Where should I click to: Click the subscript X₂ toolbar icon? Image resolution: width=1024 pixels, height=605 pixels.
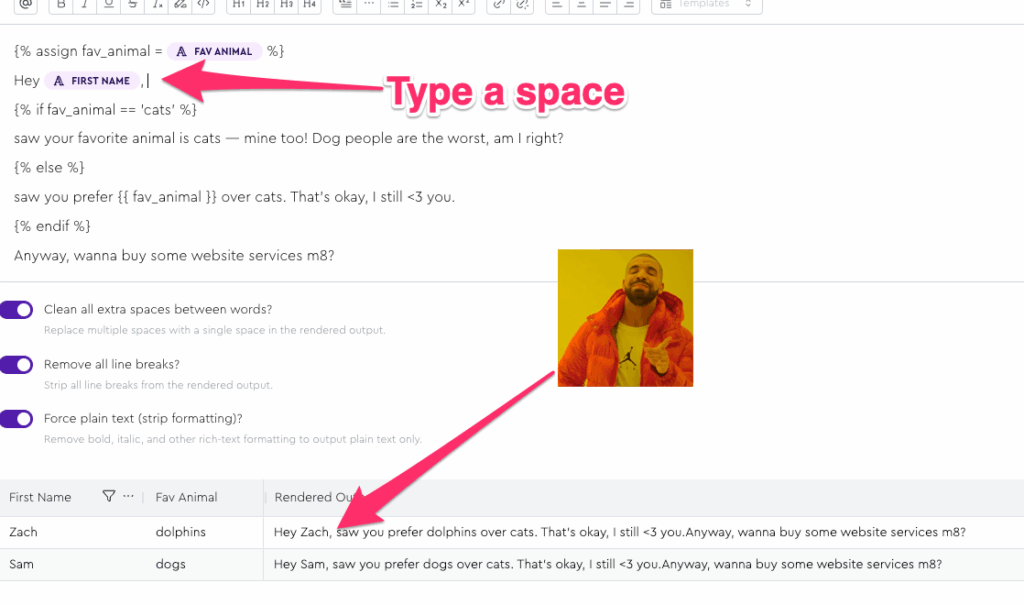click(x=441, y=5)
